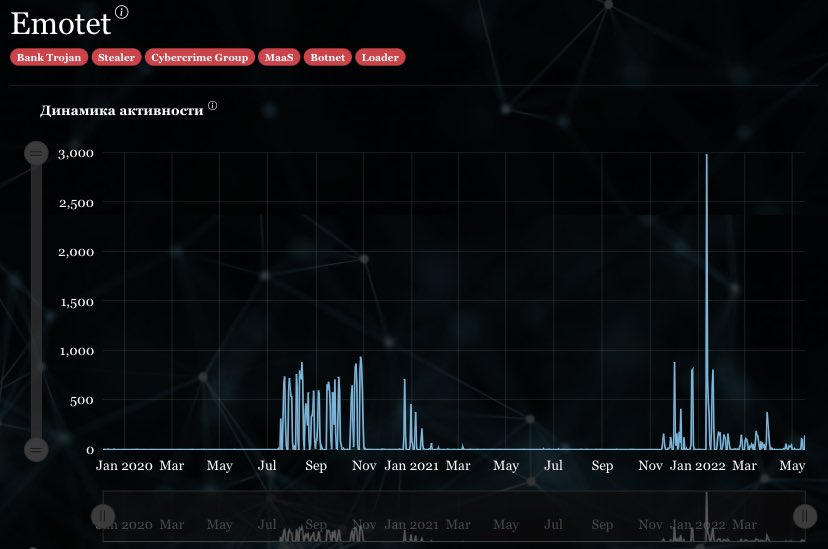Click the vertical zoom slider track

(x=36, y=301)
